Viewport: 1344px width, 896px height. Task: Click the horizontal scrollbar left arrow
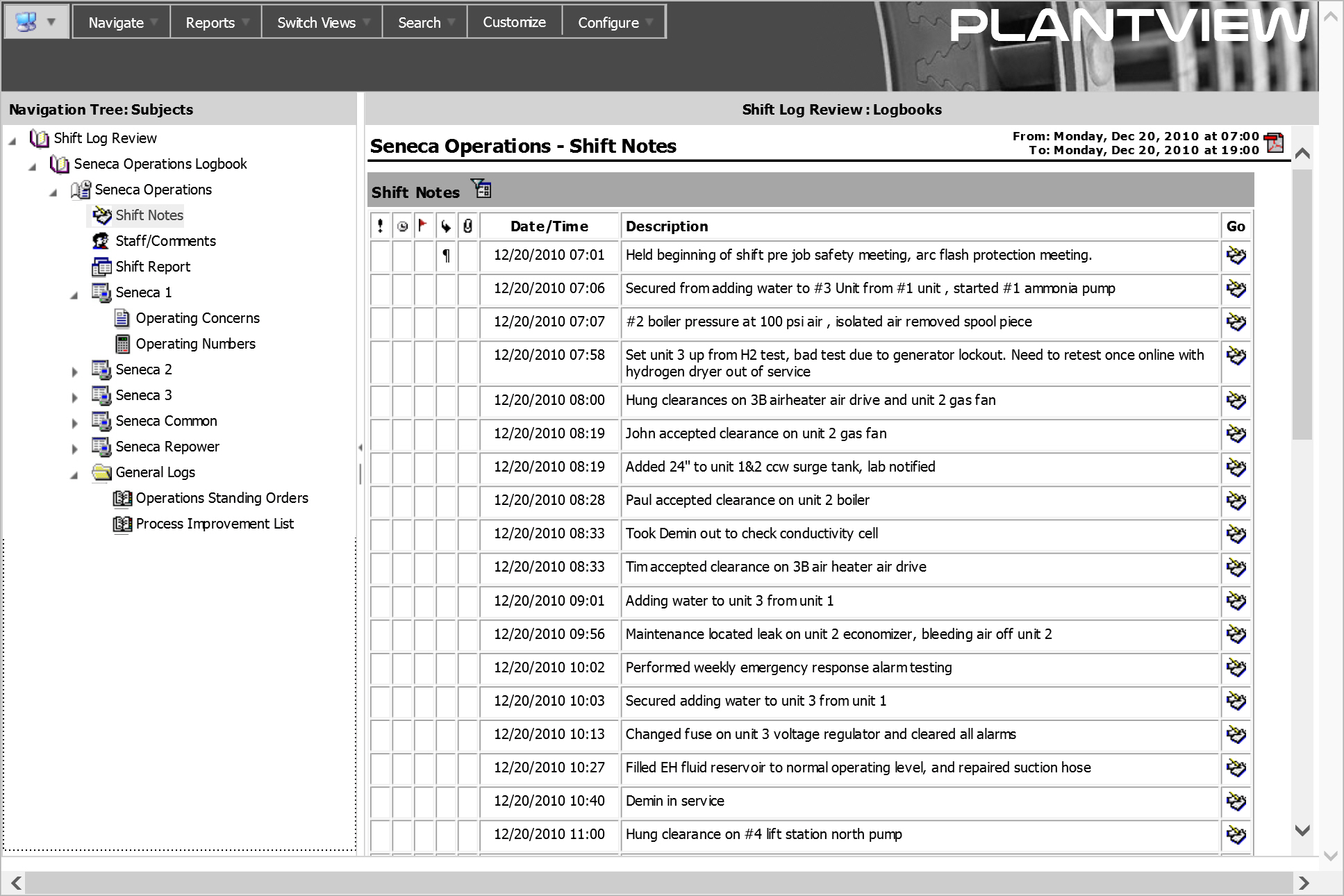[15, 883]
